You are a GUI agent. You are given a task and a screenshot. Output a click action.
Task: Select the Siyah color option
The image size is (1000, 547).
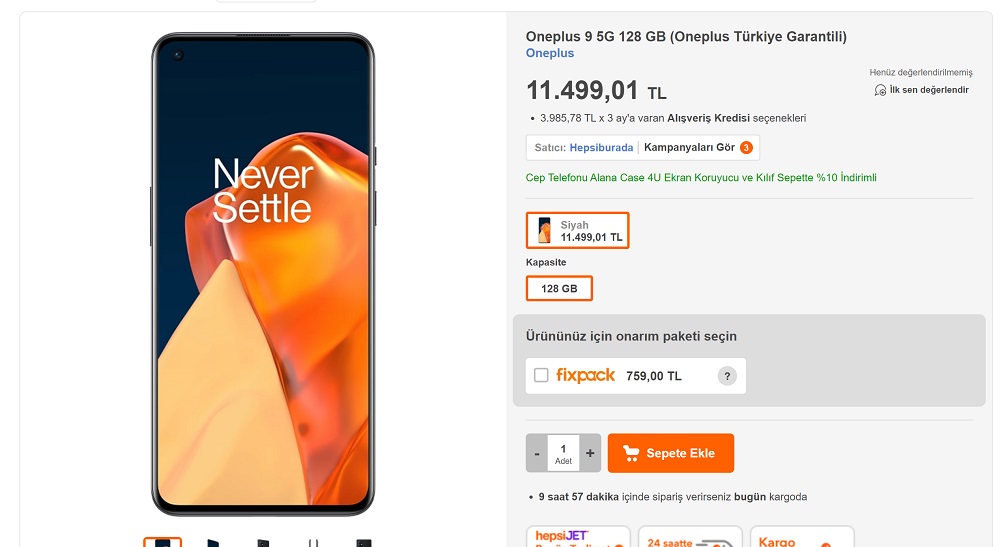click(x=577, y=231)
